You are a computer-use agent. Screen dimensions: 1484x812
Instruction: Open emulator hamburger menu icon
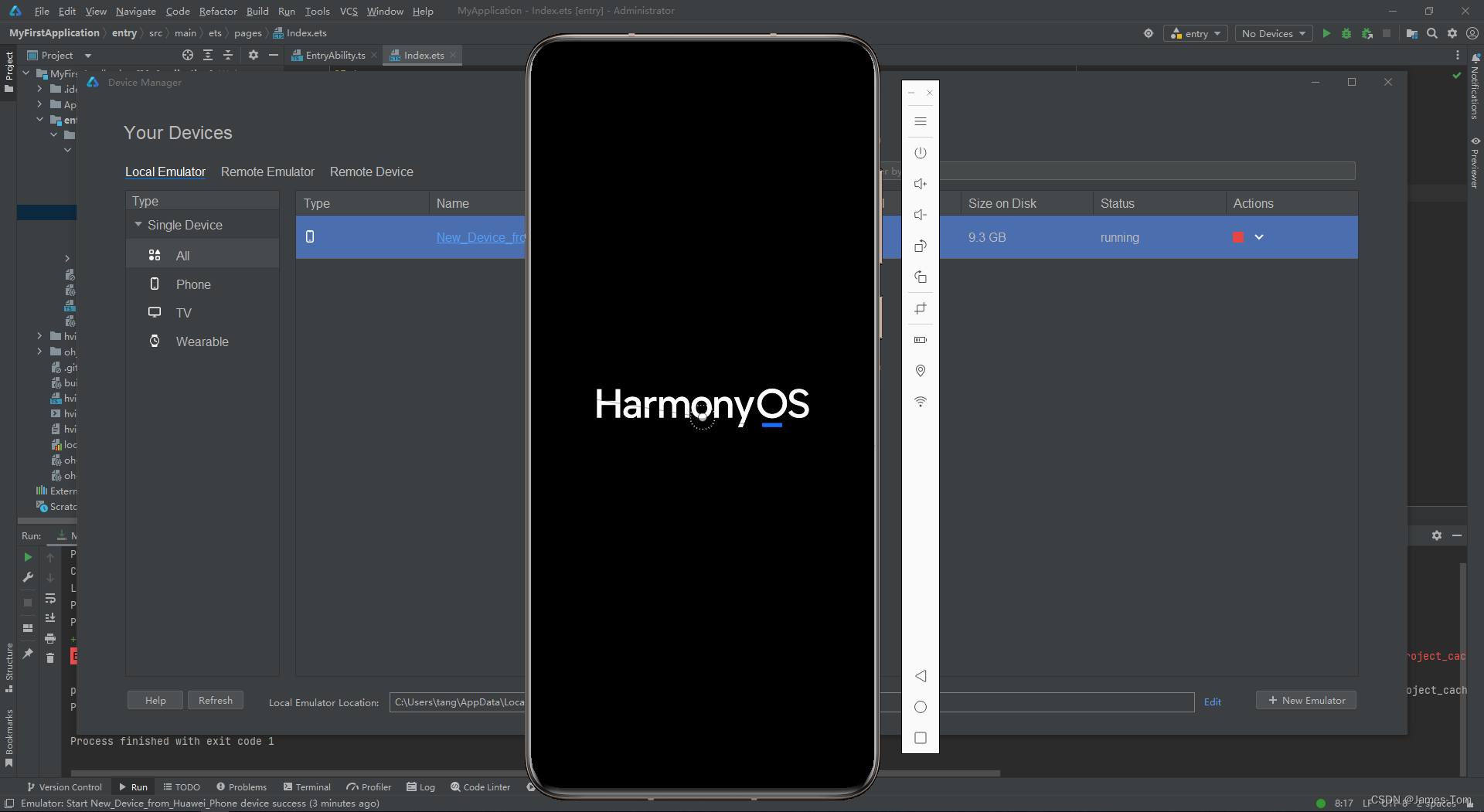pyautogui.click(x=920, y=121)
